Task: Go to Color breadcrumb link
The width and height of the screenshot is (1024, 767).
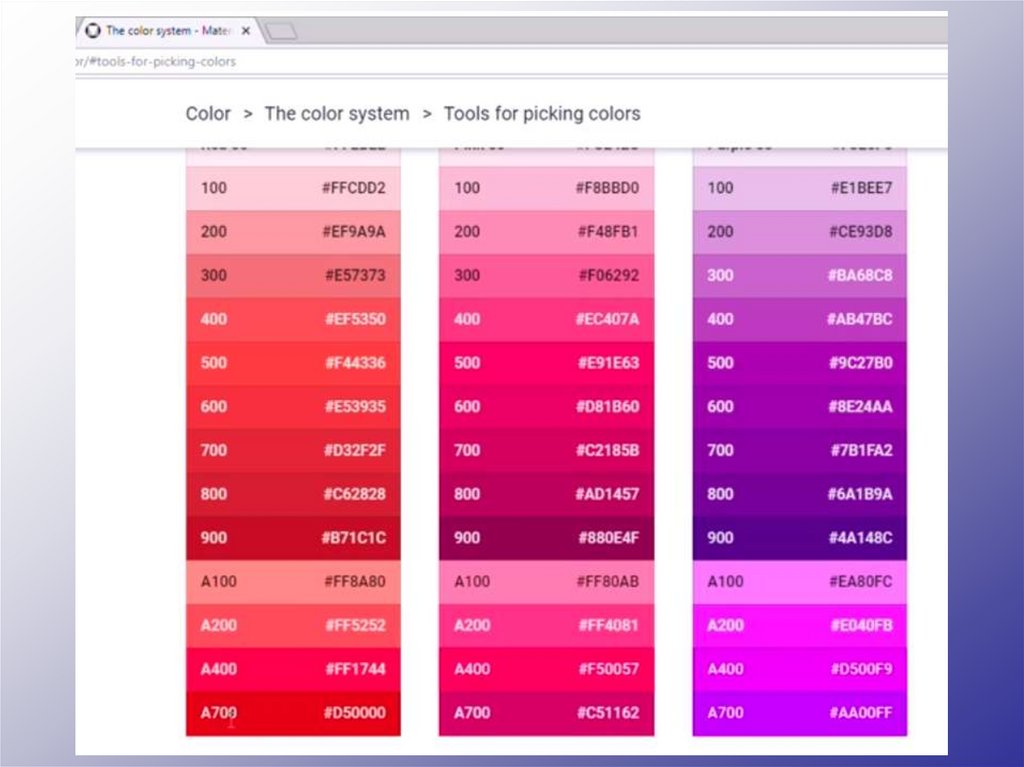Action: (208, 114)
